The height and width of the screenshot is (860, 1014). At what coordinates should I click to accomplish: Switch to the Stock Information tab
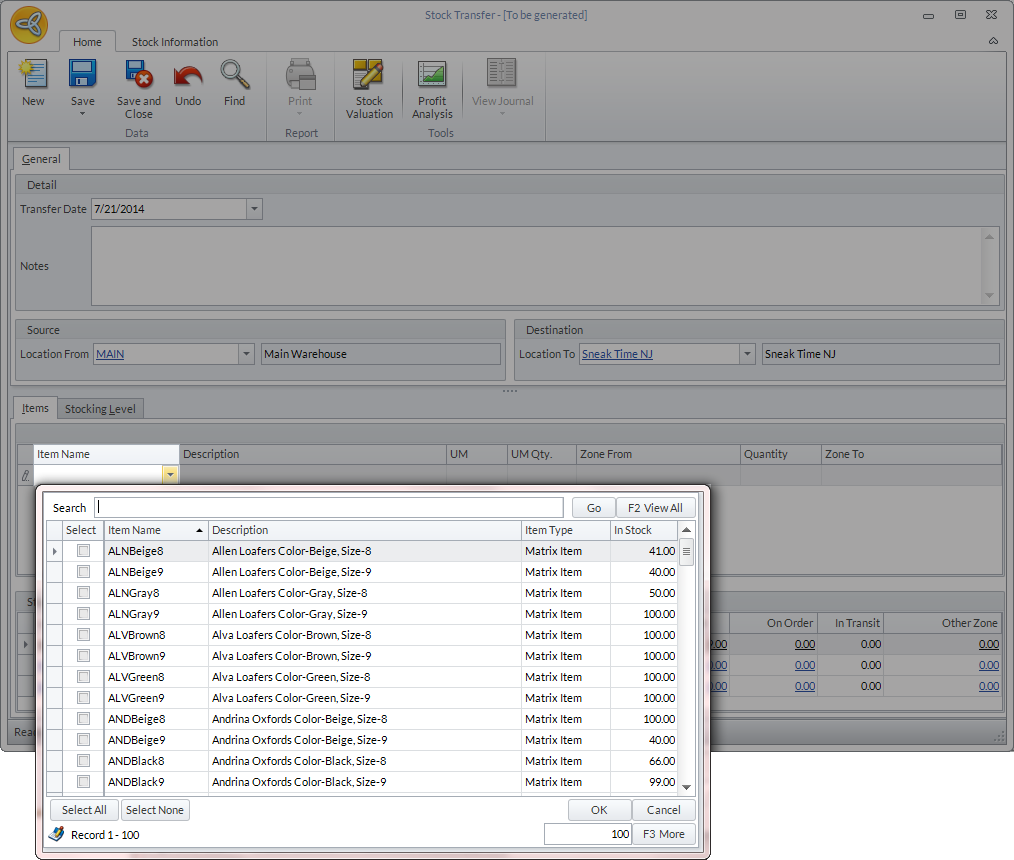[x=175, y=42]
